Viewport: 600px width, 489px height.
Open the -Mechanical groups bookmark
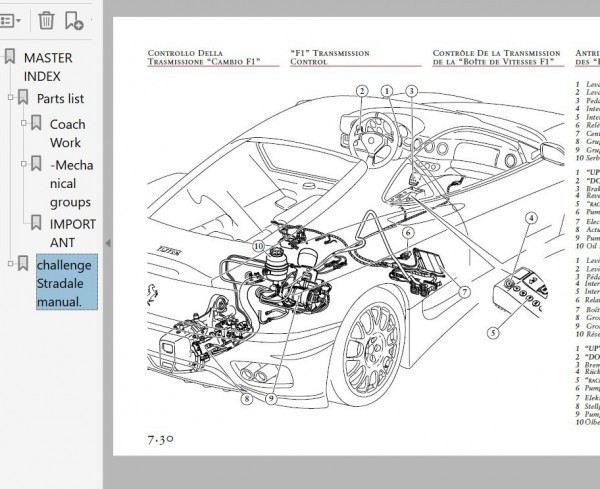(x=72, y=183)
